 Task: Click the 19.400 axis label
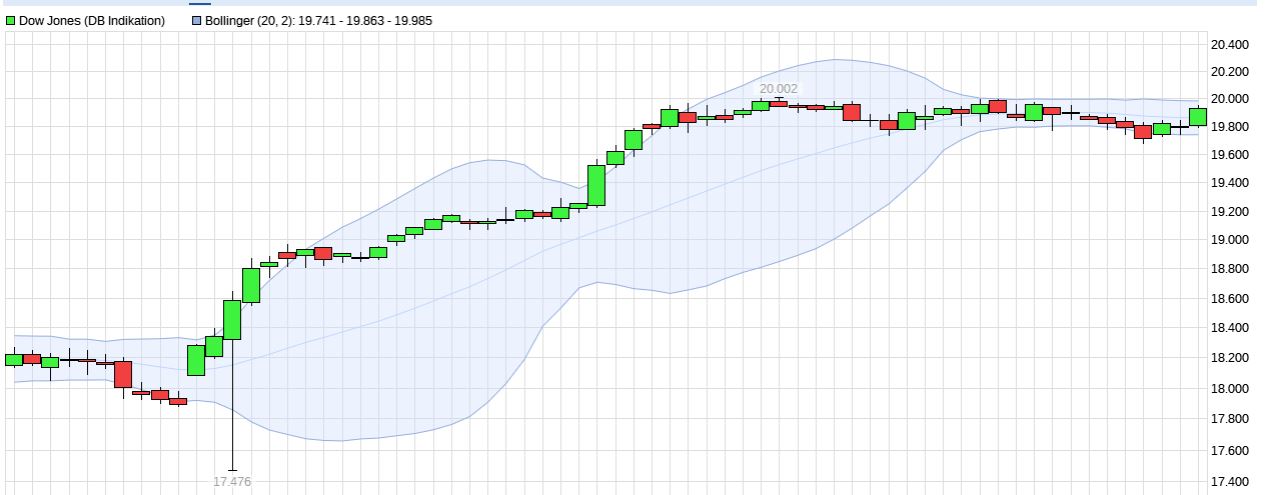[x=1229, y=183]
